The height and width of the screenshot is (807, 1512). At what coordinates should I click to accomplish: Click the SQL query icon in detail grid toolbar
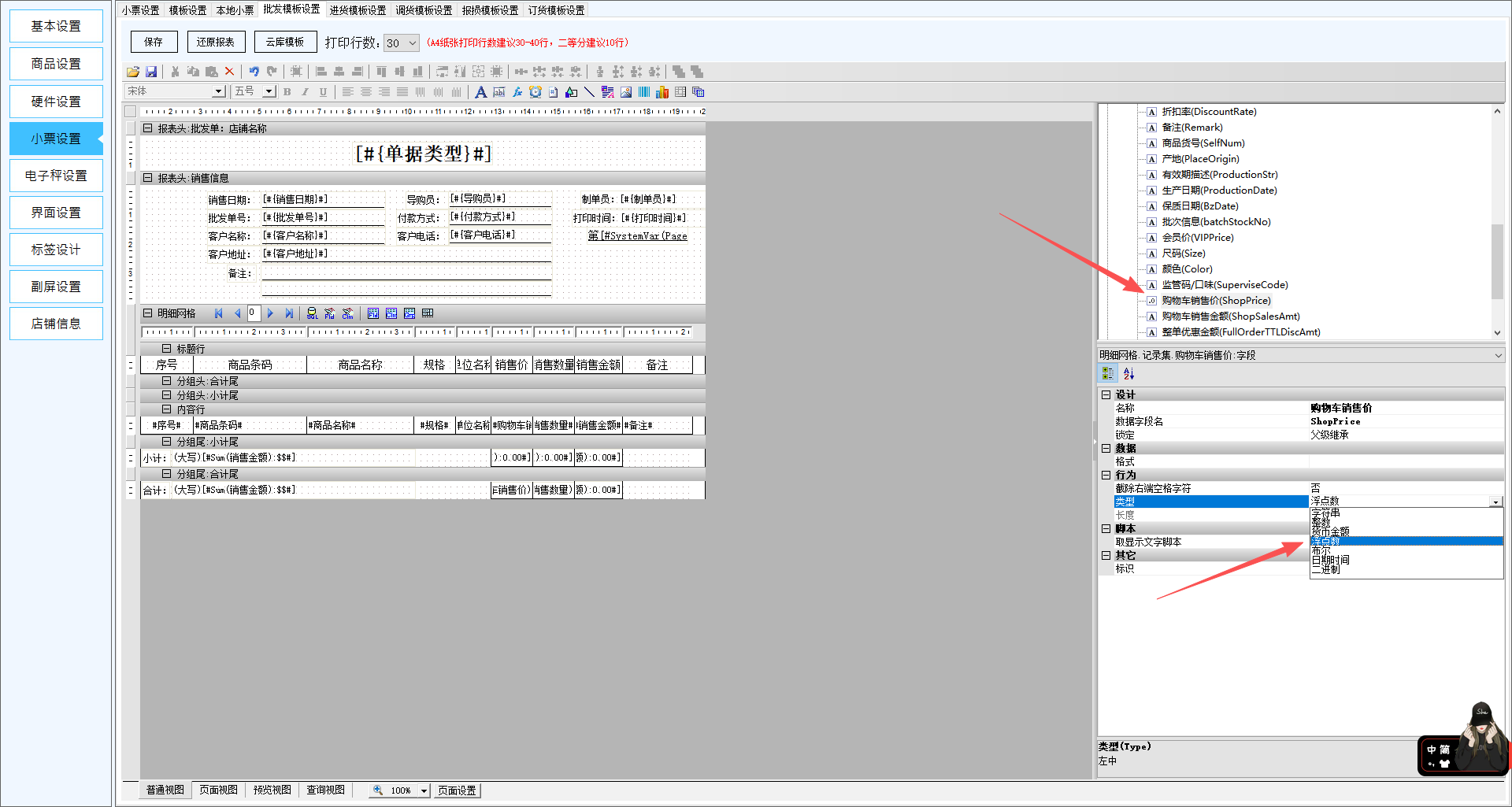(x=312, y=313)
